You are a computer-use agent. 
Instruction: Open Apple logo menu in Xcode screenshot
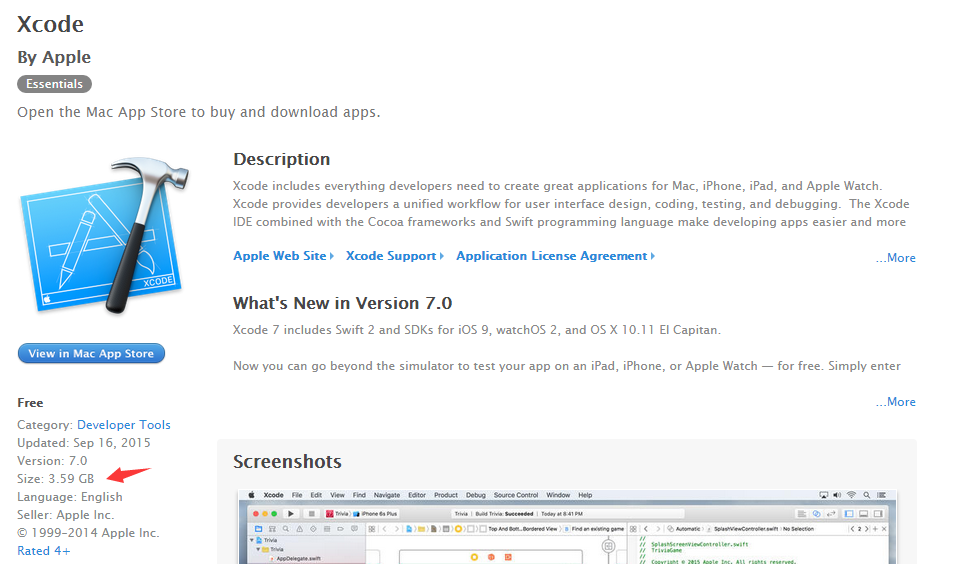point(251,495)
